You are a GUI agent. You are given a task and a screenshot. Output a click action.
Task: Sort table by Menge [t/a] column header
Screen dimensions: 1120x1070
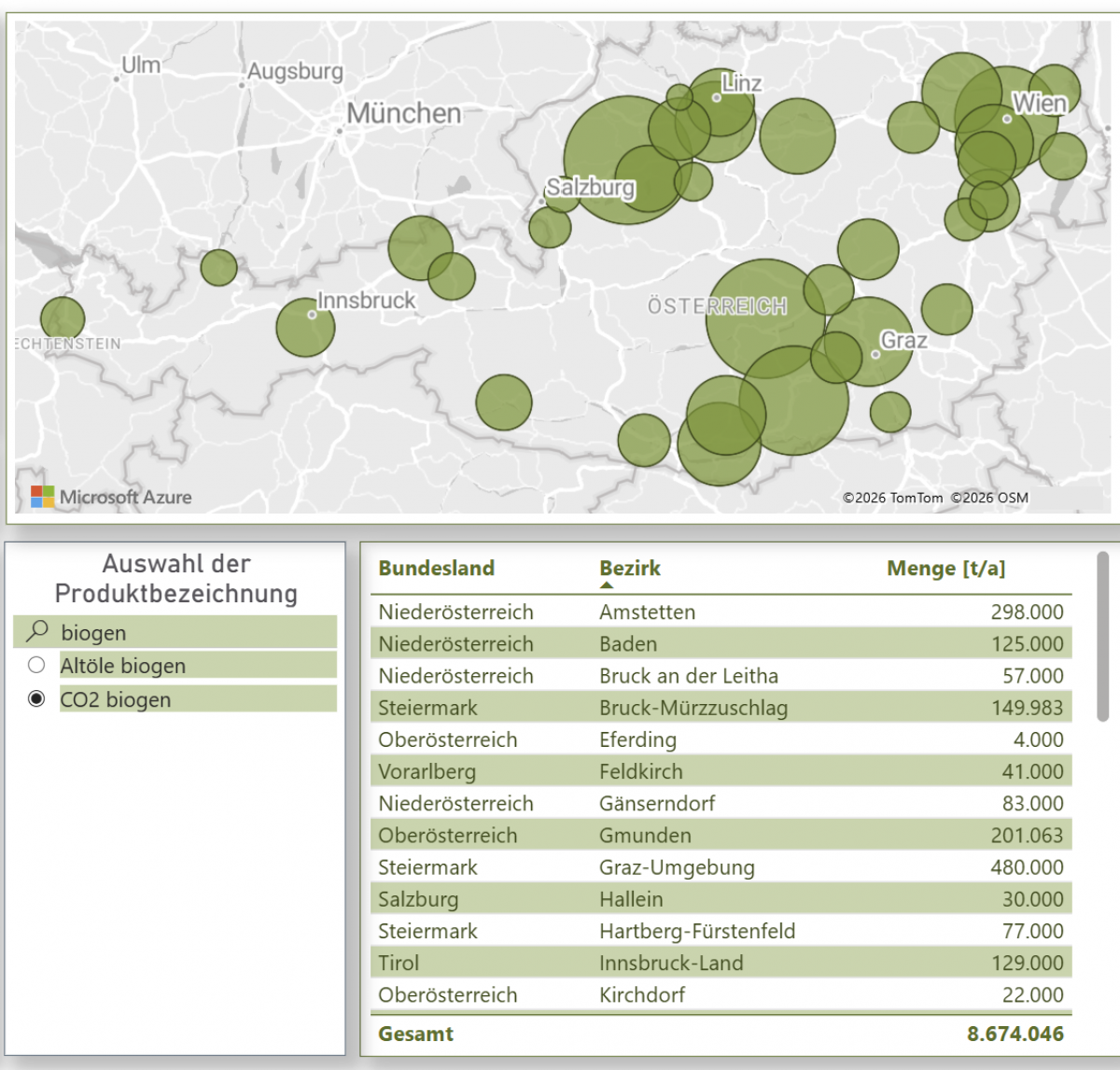pos(945,568)
